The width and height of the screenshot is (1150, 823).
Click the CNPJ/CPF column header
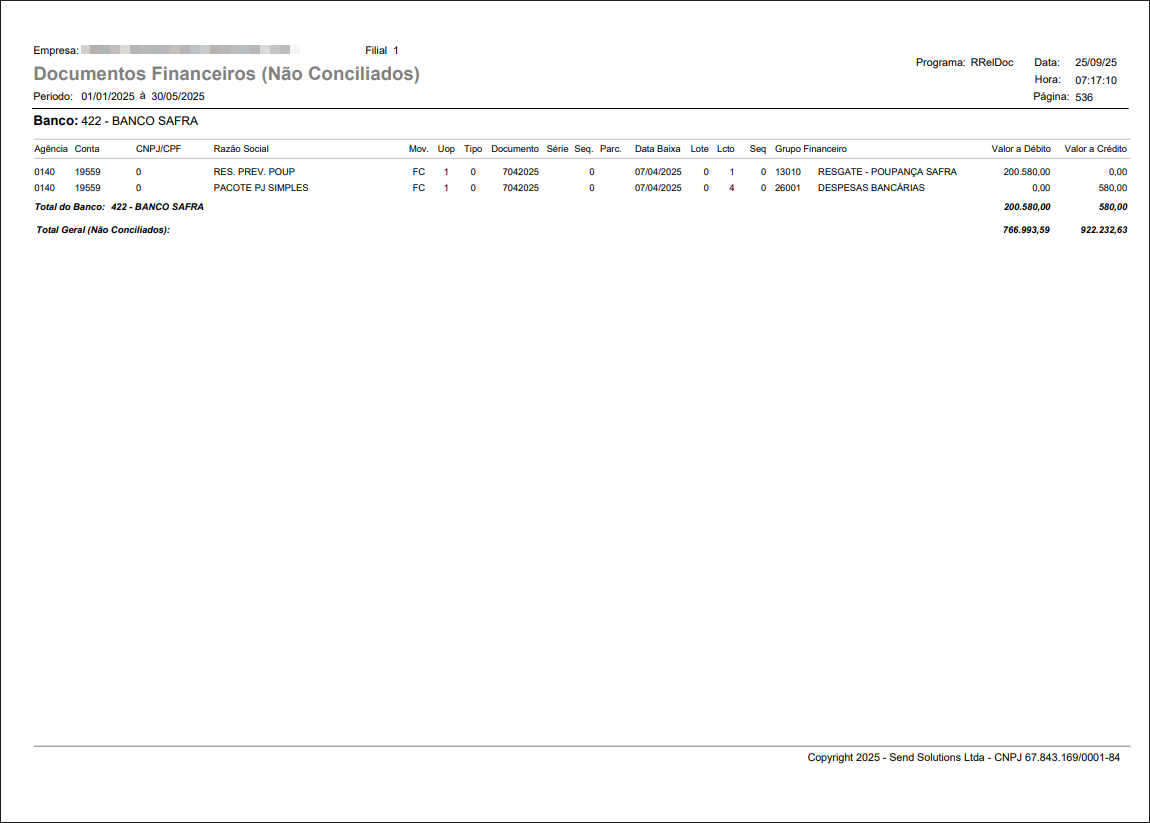158,149
